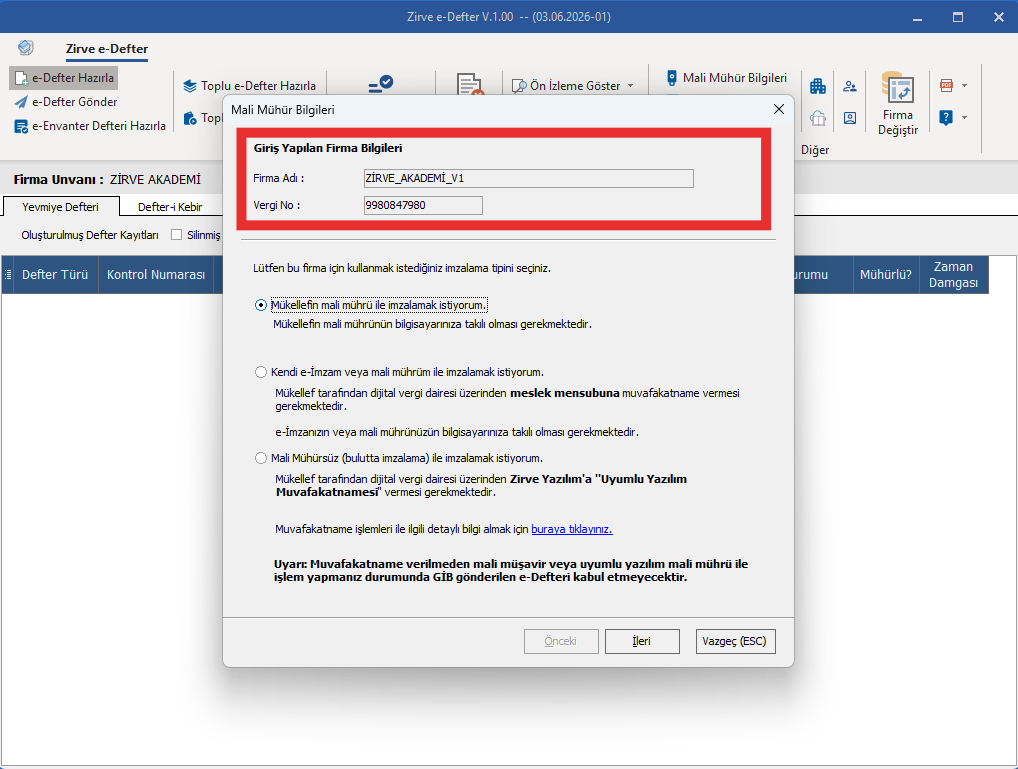Screen dimensions: 1018x769
Task: Click the faded building icon in Diğer group
Action: [x=818, y=118]
